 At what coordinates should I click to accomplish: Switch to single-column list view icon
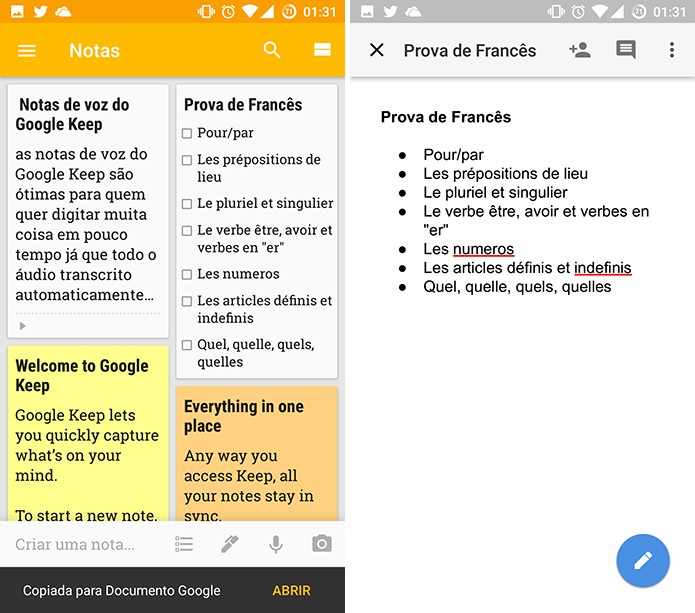322,50
